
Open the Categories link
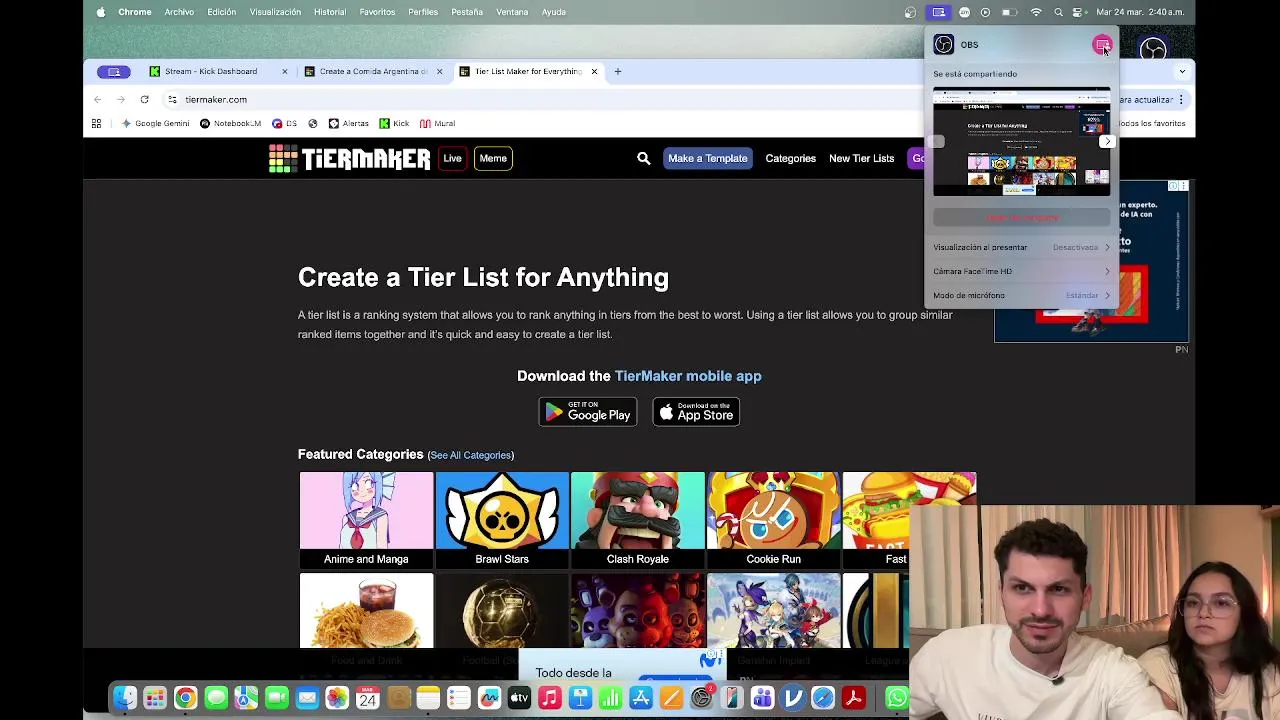point(790,158)
